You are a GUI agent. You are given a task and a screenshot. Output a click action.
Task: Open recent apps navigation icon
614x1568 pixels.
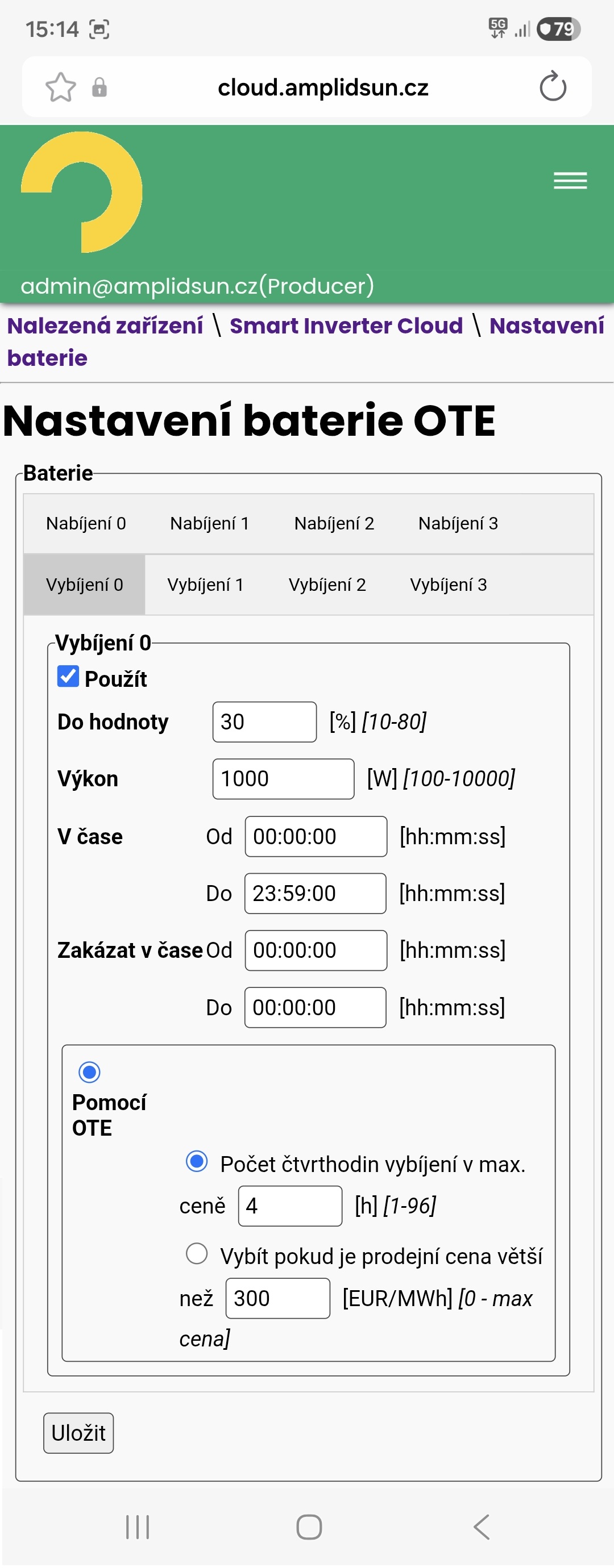tap(137, 1527)
